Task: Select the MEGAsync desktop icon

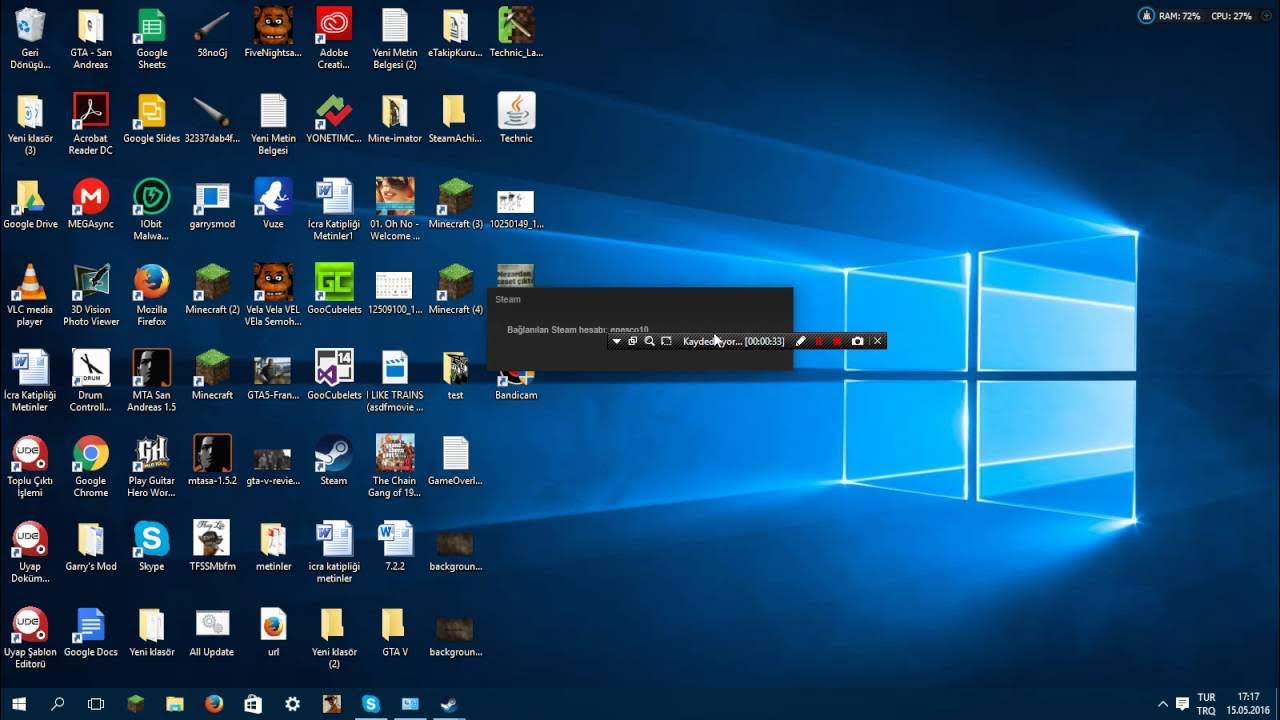Action: (91, 204)
